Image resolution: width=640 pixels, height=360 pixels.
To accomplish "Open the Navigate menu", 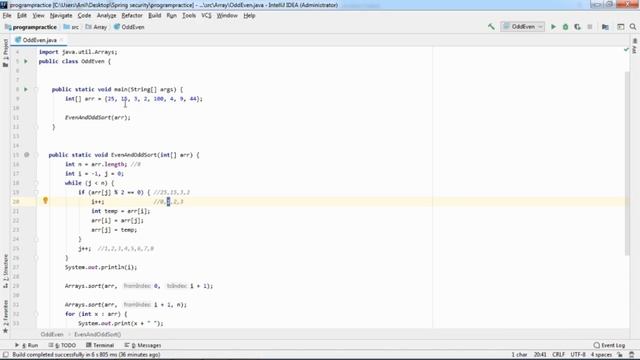I will pos(61,16).
